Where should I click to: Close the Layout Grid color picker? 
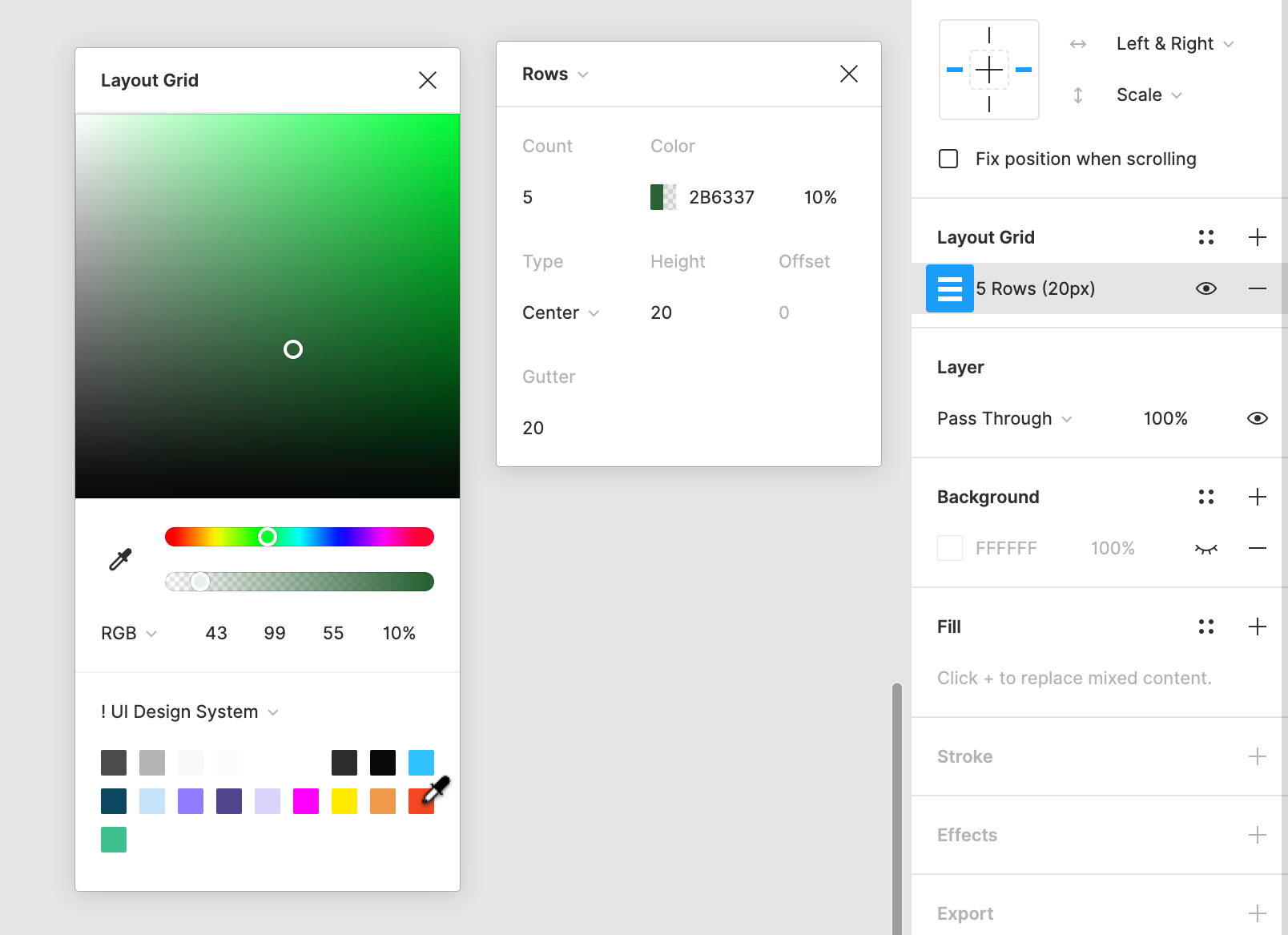click(428, 80)
